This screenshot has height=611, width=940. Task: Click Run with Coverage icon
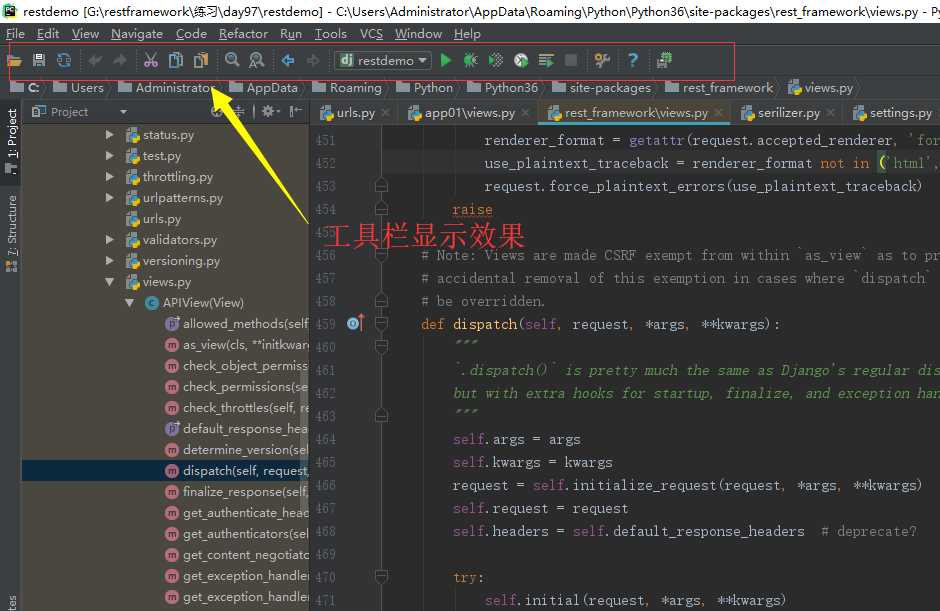pyautogui.click(x=496, y=60)
